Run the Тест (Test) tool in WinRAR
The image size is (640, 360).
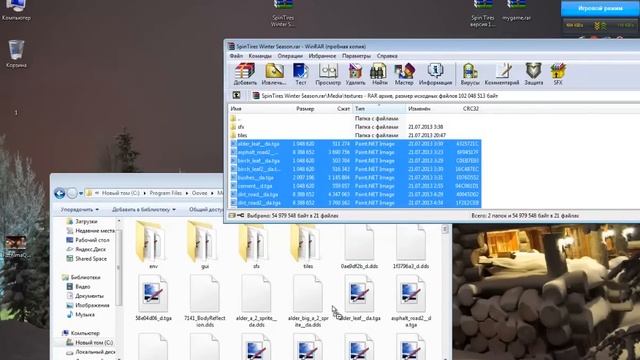[300, 74]
